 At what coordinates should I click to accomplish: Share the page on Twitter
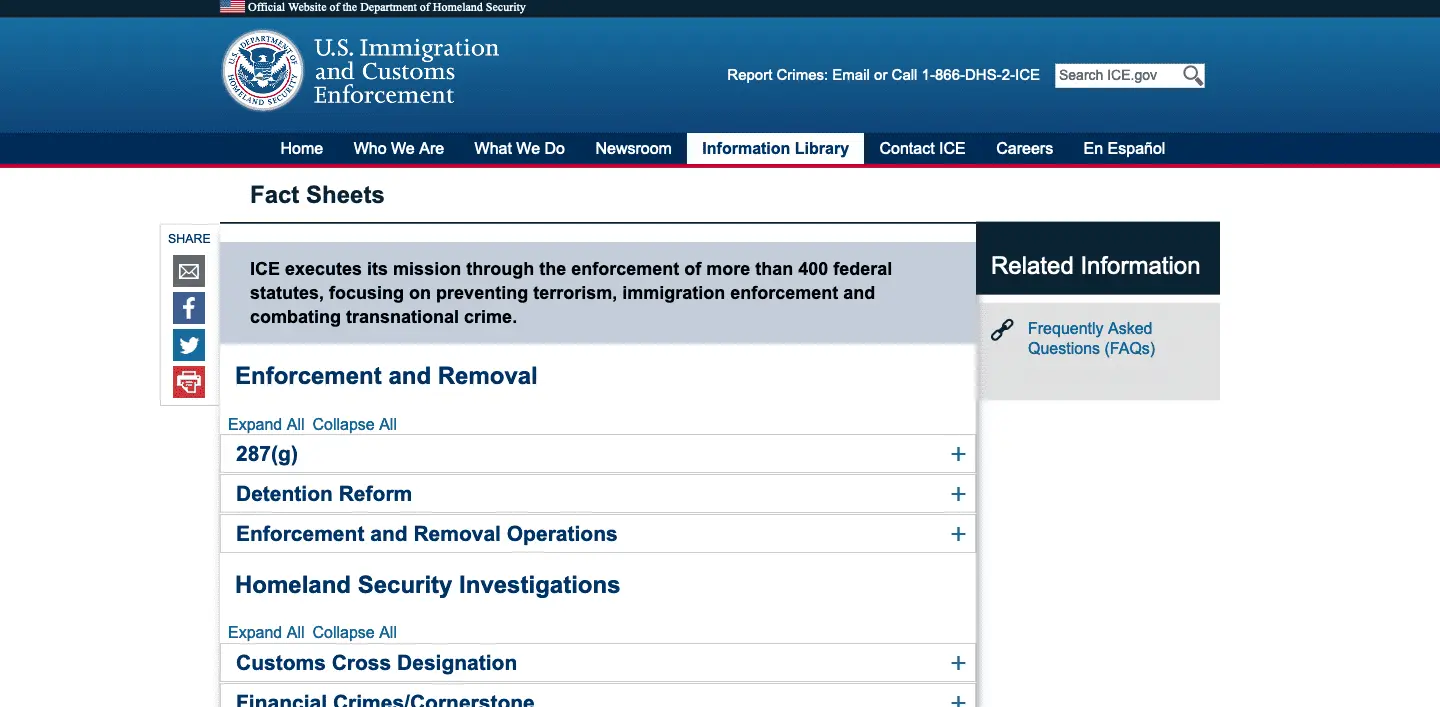click(189, 345)
